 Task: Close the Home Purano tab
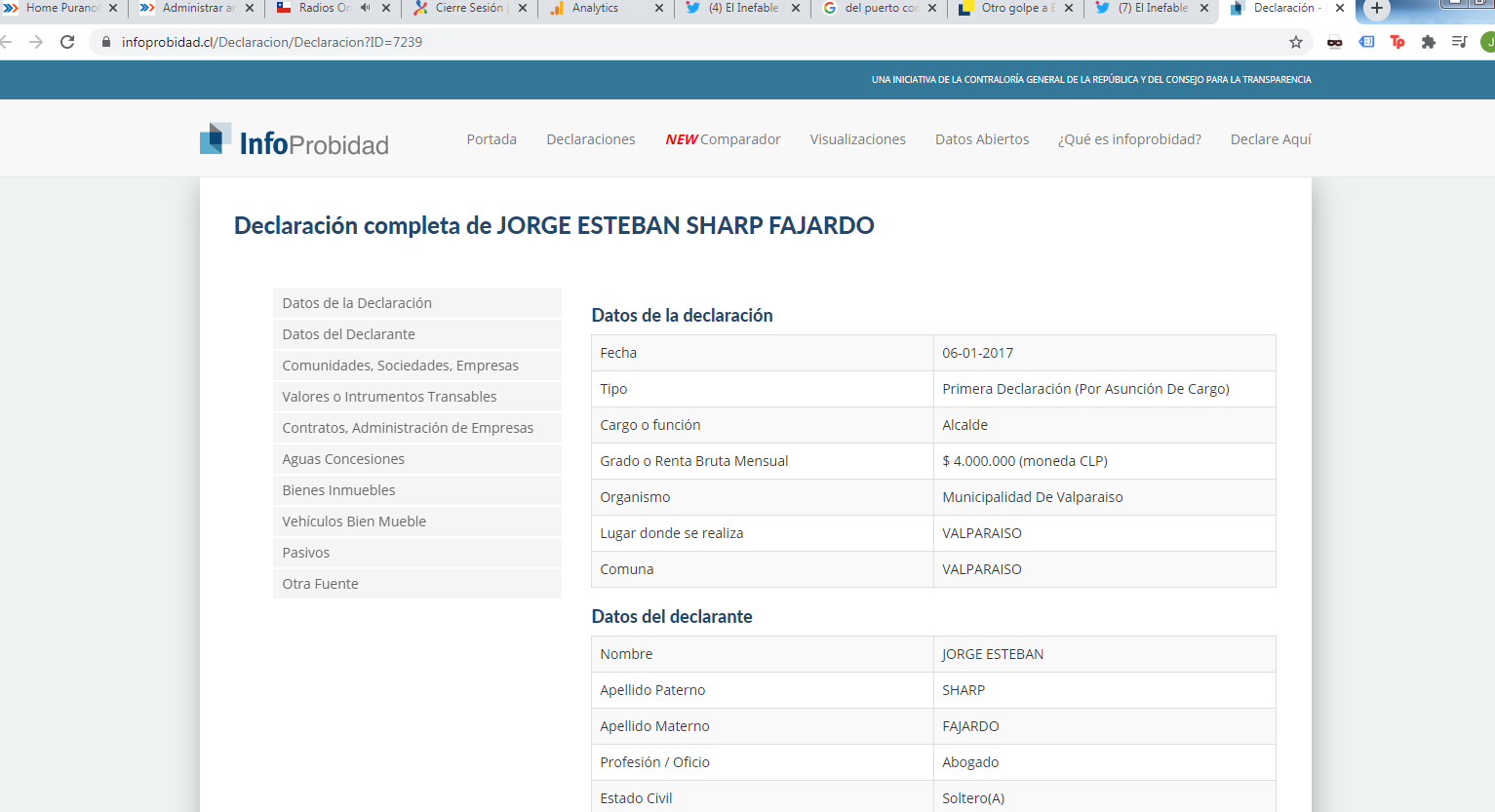tap(113, 8)
